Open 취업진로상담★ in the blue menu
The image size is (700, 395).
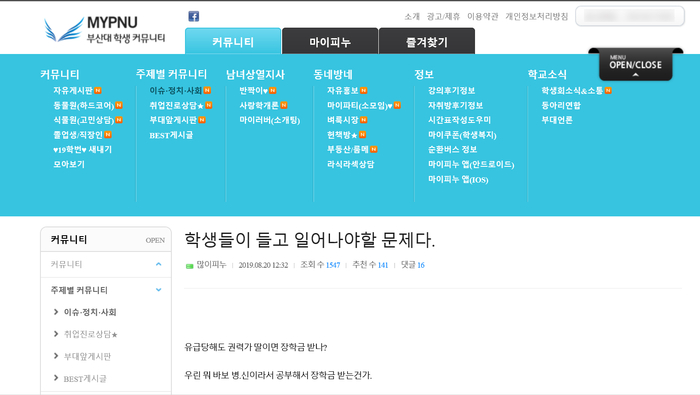click(x=176, y=106)
